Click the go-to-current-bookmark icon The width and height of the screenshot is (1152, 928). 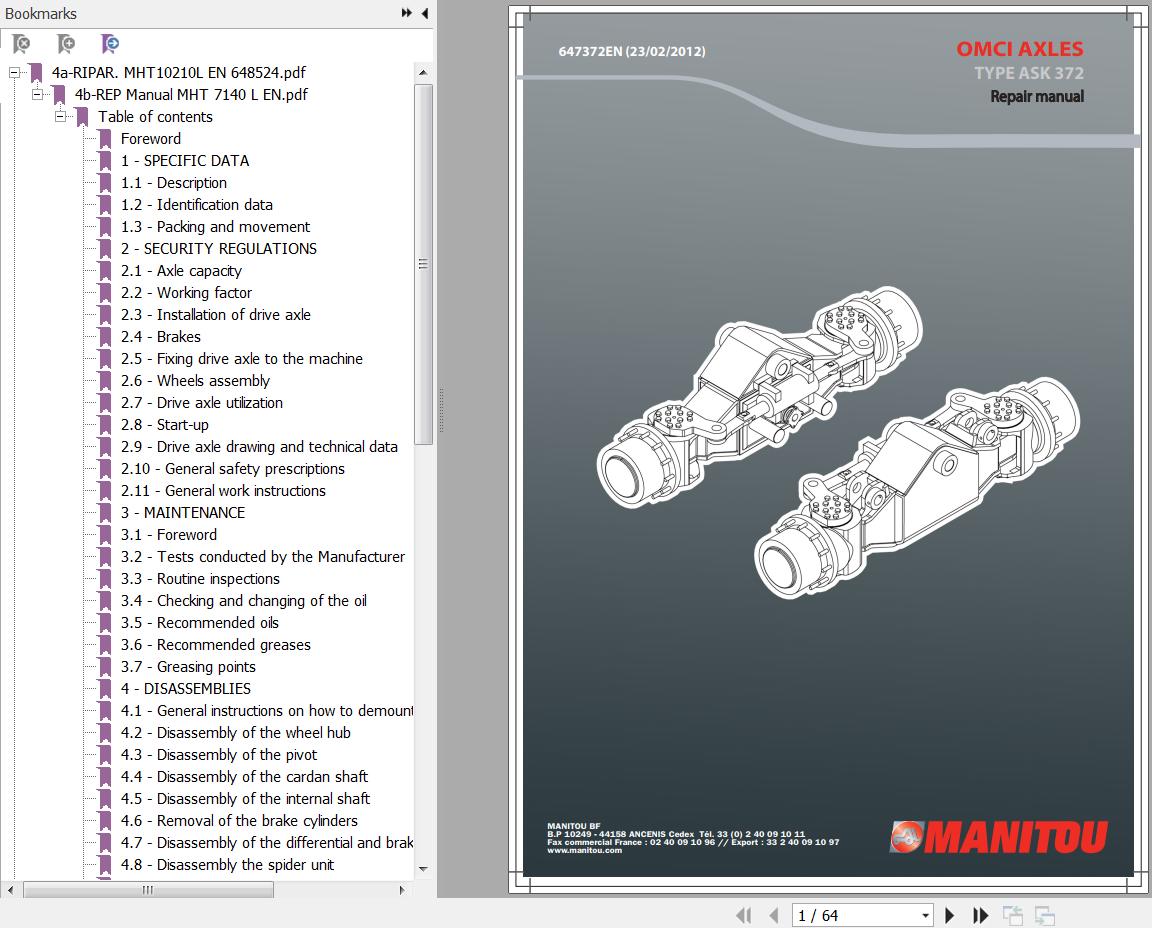pyautogui.click(x=110, y=44)
